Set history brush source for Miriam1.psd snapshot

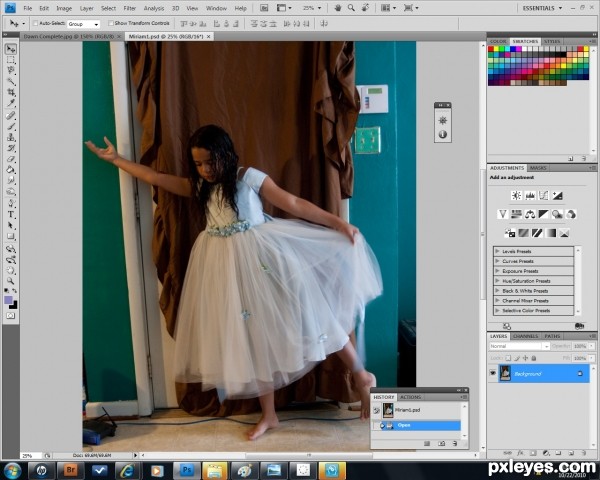click(377, 410)
